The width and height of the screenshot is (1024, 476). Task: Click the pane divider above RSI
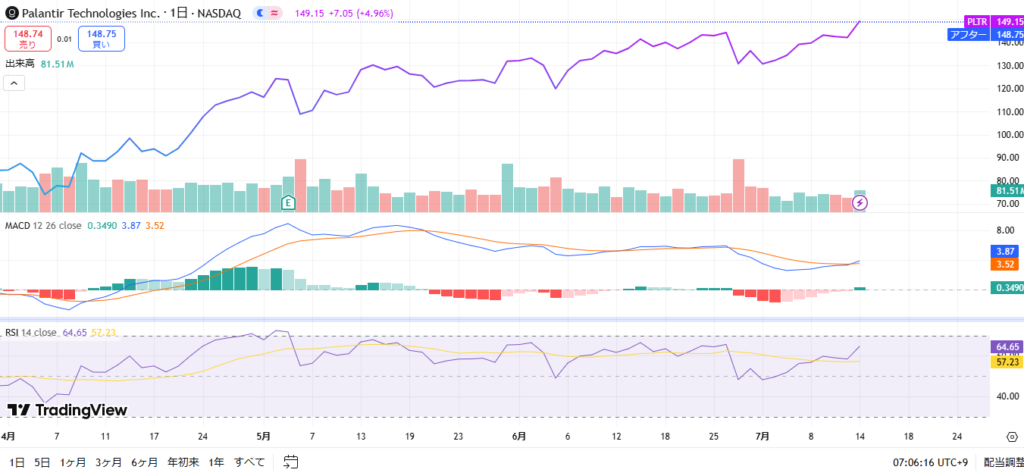tap(495, 319)
